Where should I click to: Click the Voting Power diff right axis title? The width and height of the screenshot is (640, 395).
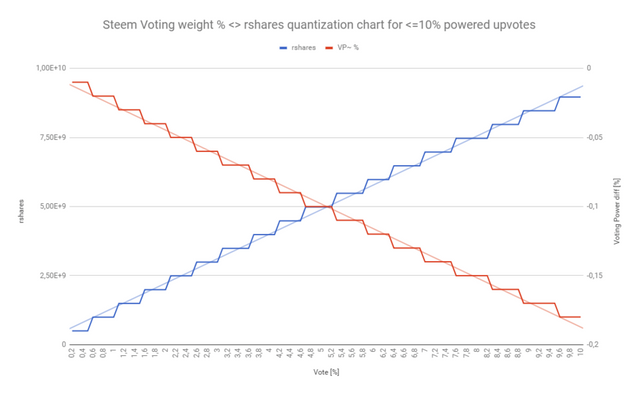(617, 211)
